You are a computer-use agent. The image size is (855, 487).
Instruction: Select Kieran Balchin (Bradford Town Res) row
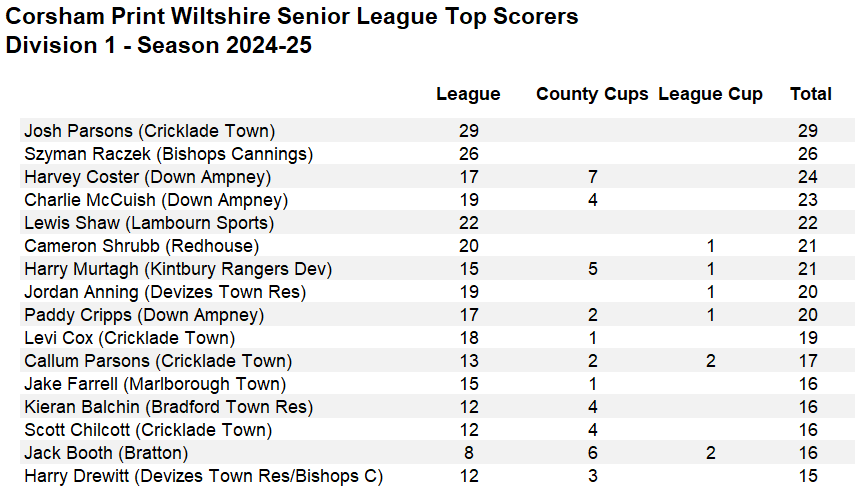tap(437, 407)
